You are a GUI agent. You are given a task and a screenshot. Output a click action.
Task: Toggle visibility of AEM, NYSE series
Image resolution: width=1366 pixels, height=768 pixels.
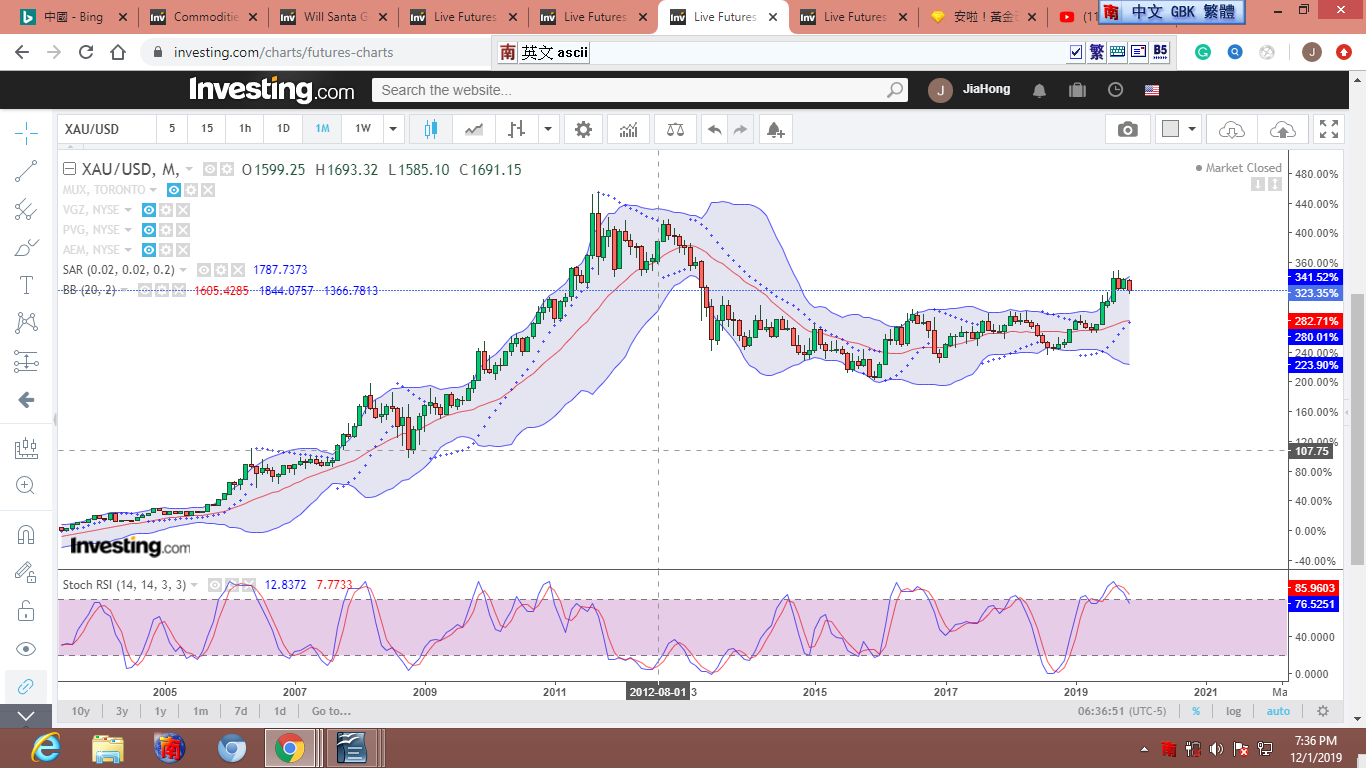coord(148,250)
